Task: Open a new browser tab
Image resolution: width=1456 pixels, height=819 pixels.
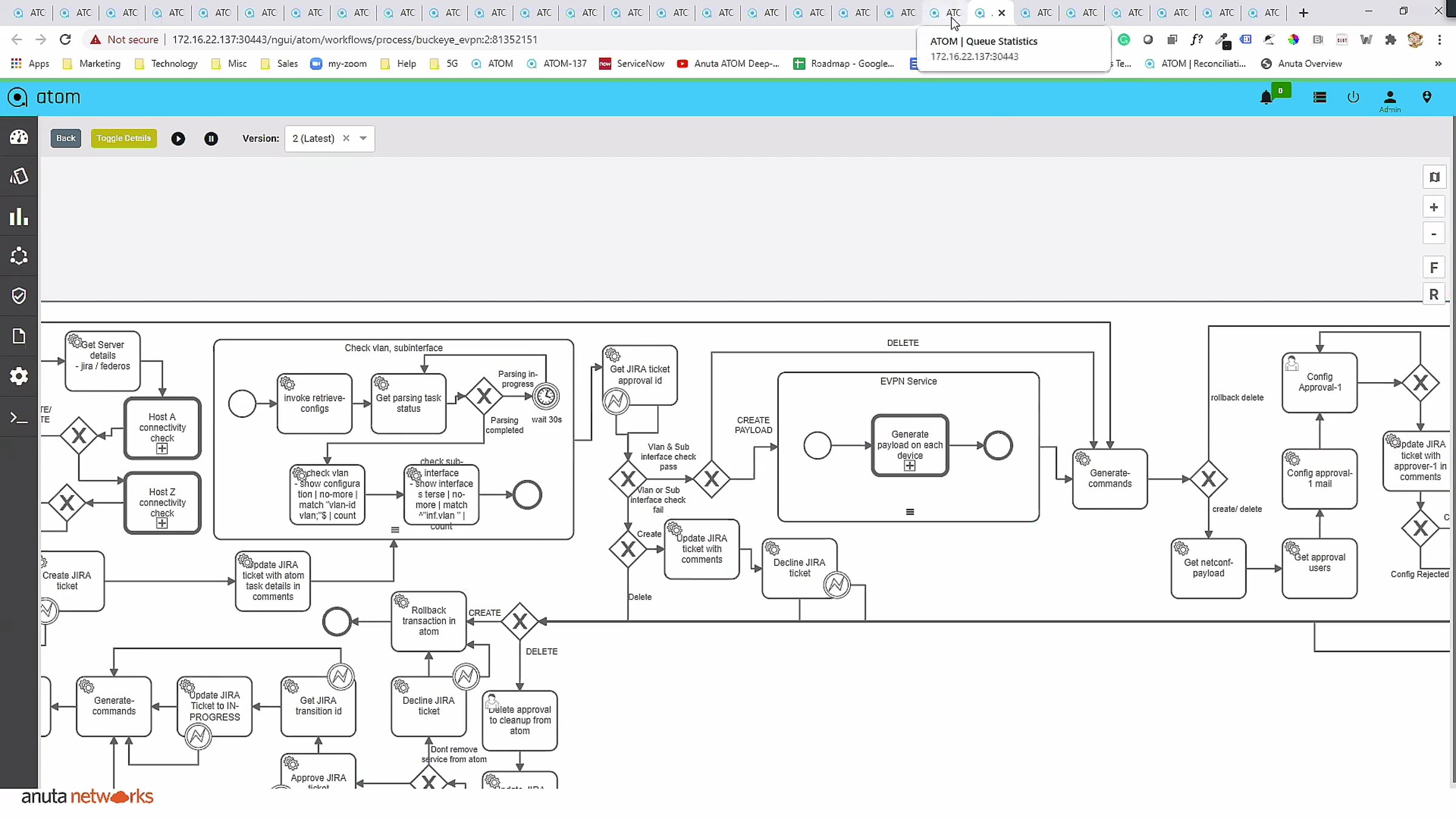Action: coord(1303,13)
